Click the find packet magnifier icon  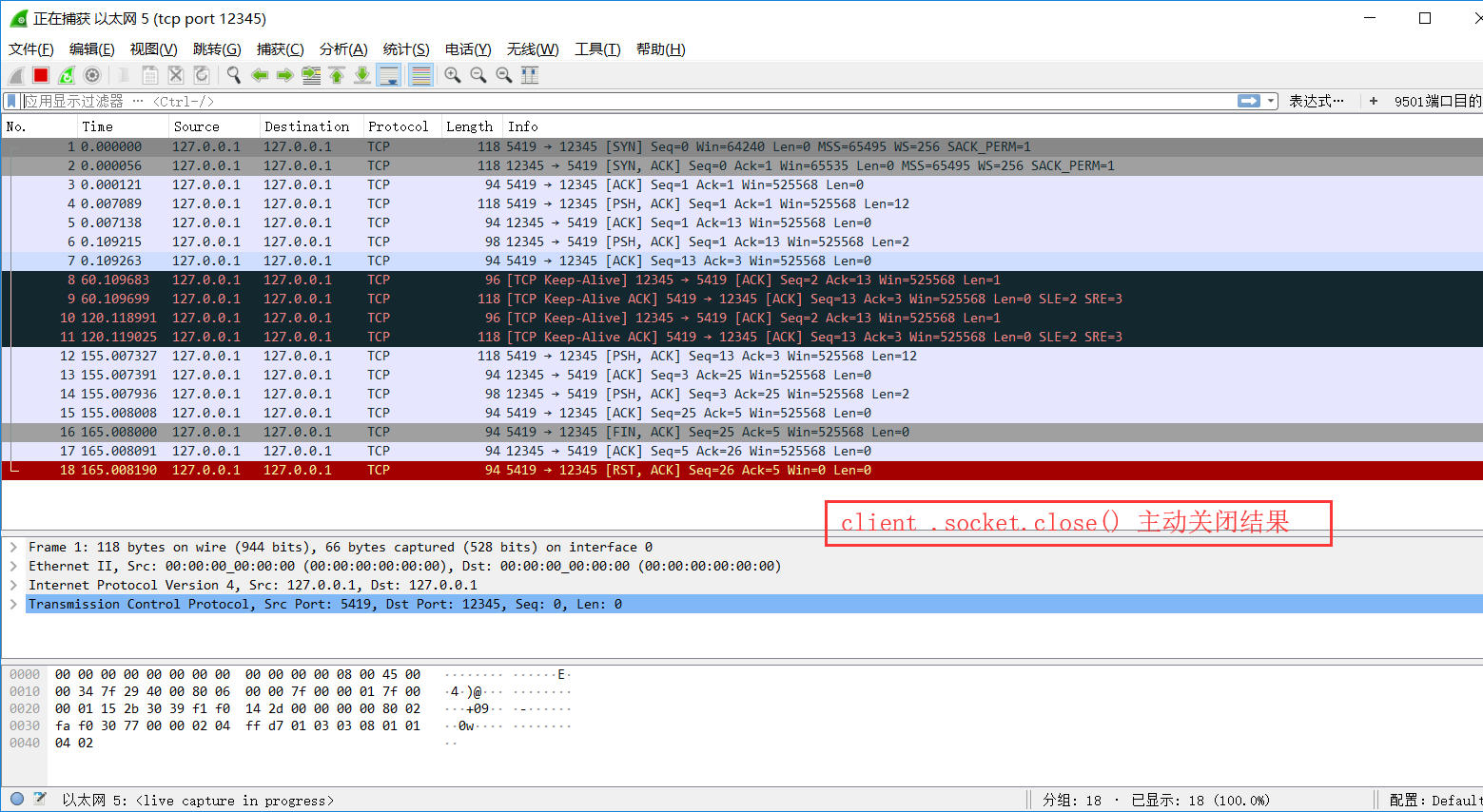point(233,75)
